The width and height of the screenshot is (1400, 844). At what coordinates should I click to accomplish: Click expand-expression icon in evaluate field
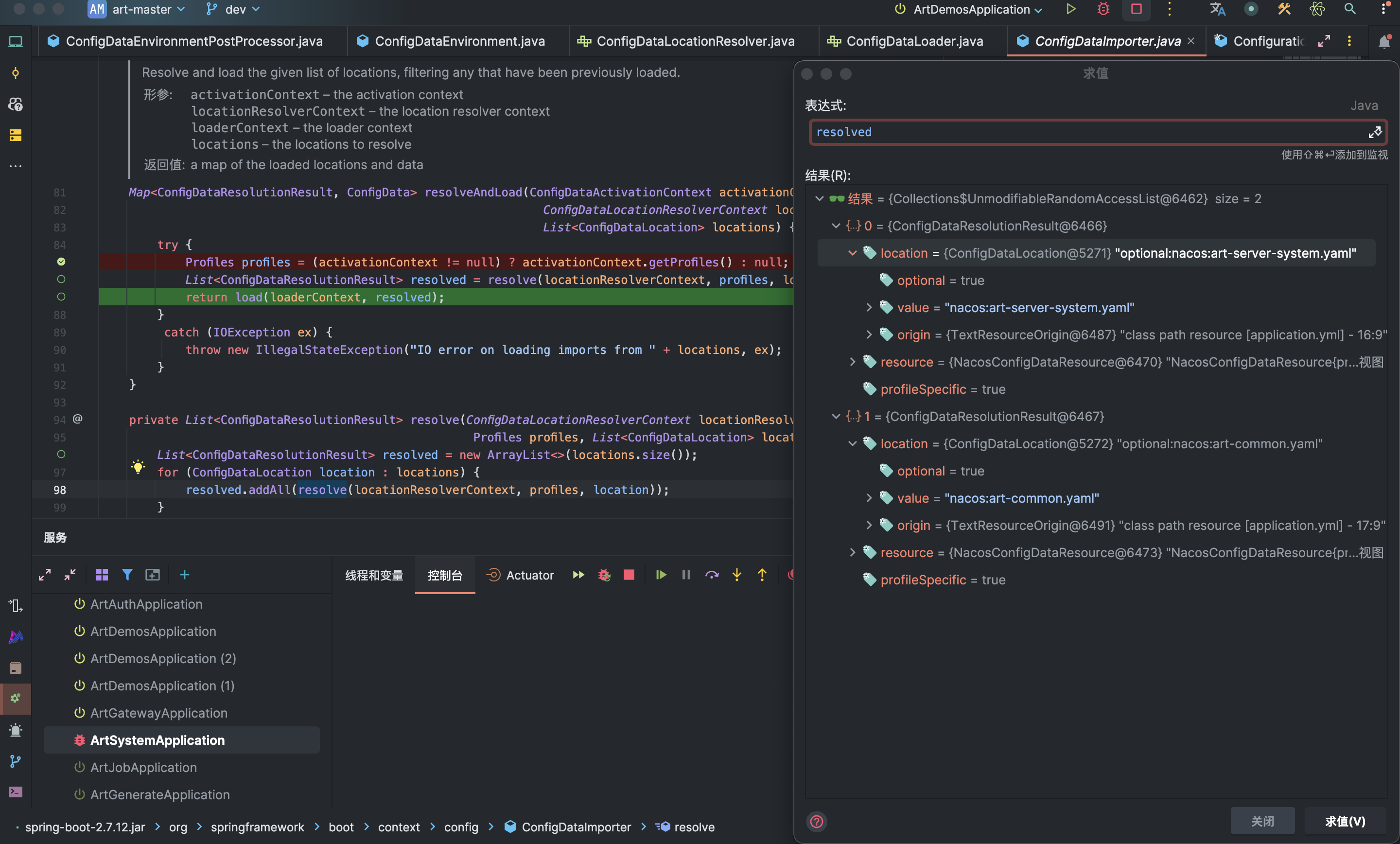pos(1374,132)
